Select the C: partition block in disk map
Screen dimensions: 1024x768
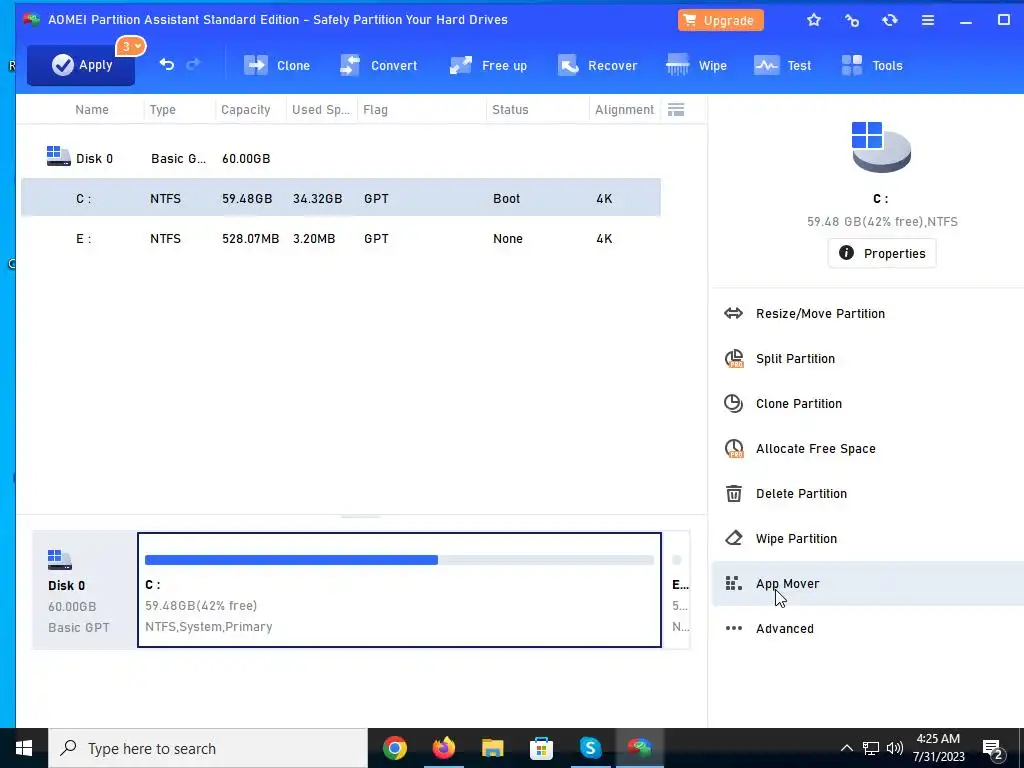pyautogui.click(x=399, y=590)
